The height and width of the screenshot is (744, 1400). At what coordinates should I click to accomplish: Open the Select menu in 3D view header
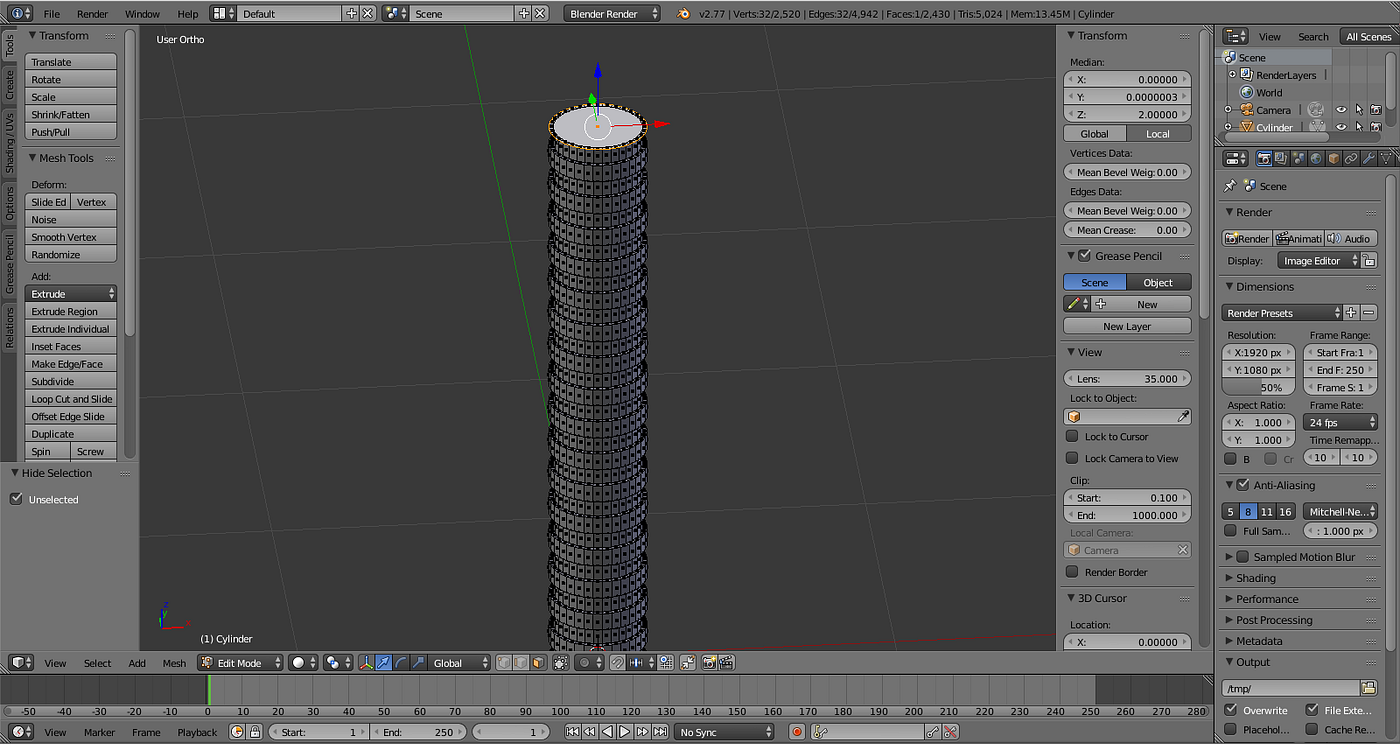click(98, 663)
